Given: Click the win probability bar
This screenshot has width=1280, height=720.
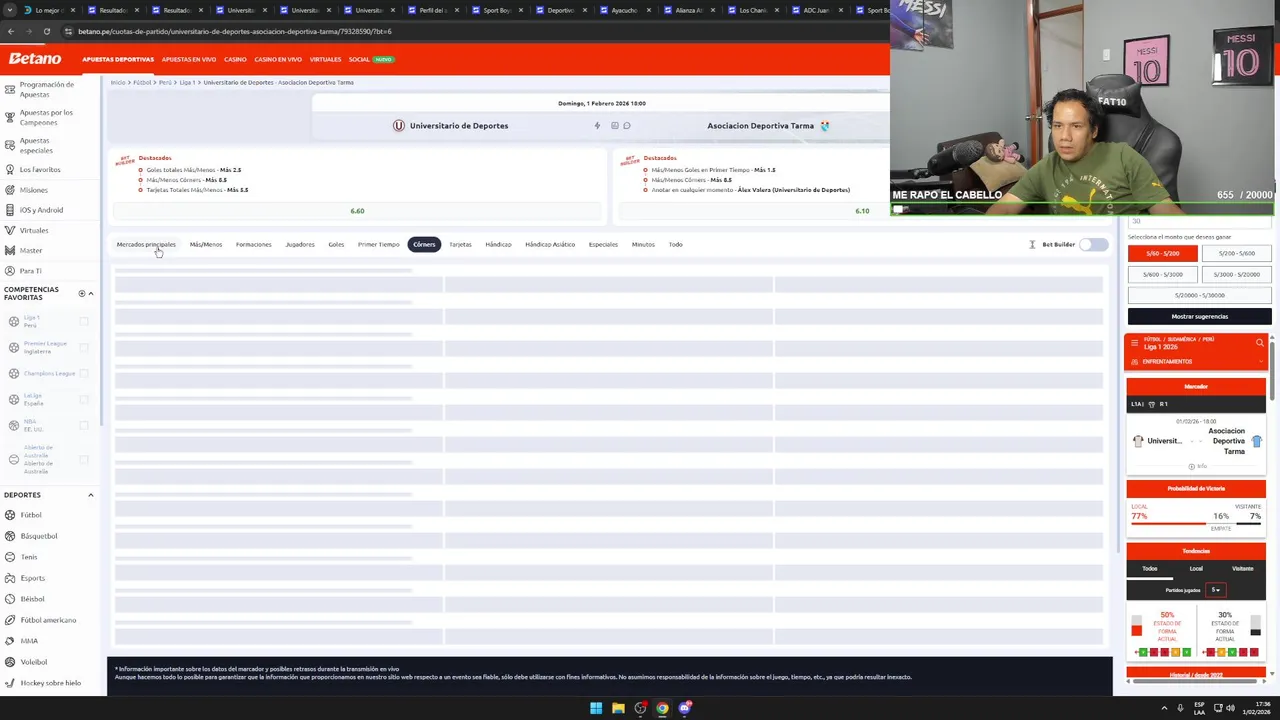Looking at the screenshot, I should click(1196, 523).
